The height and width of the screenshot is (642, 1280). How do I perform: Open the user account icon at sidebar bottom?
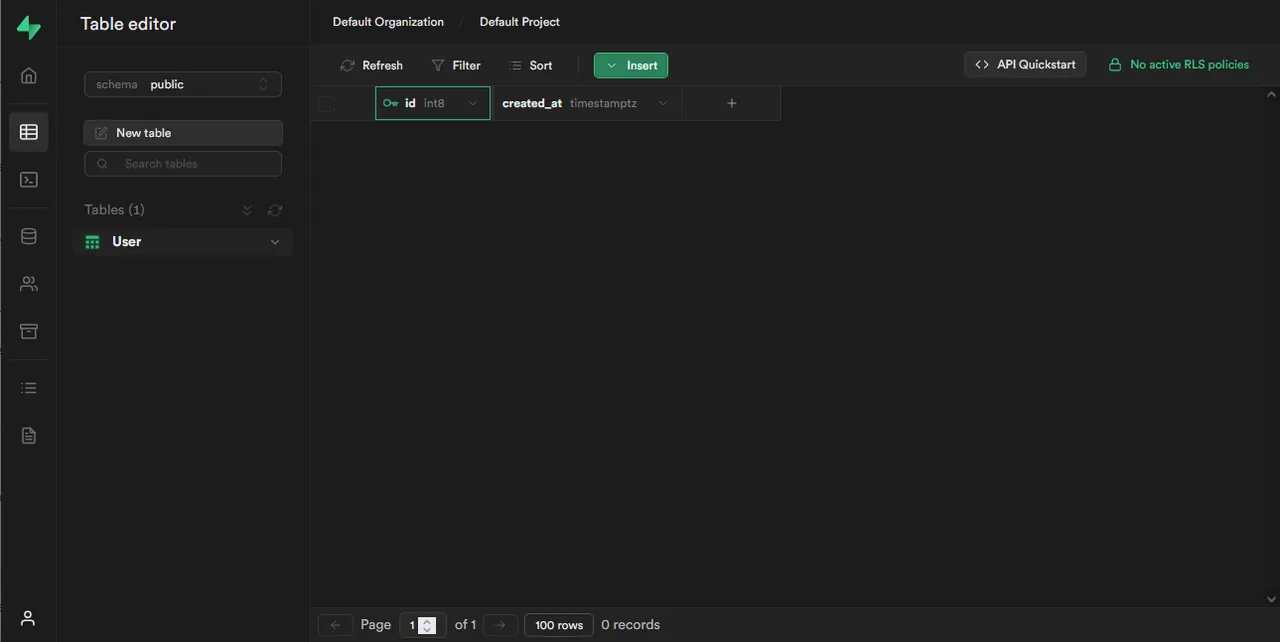(x=28, y=618)
